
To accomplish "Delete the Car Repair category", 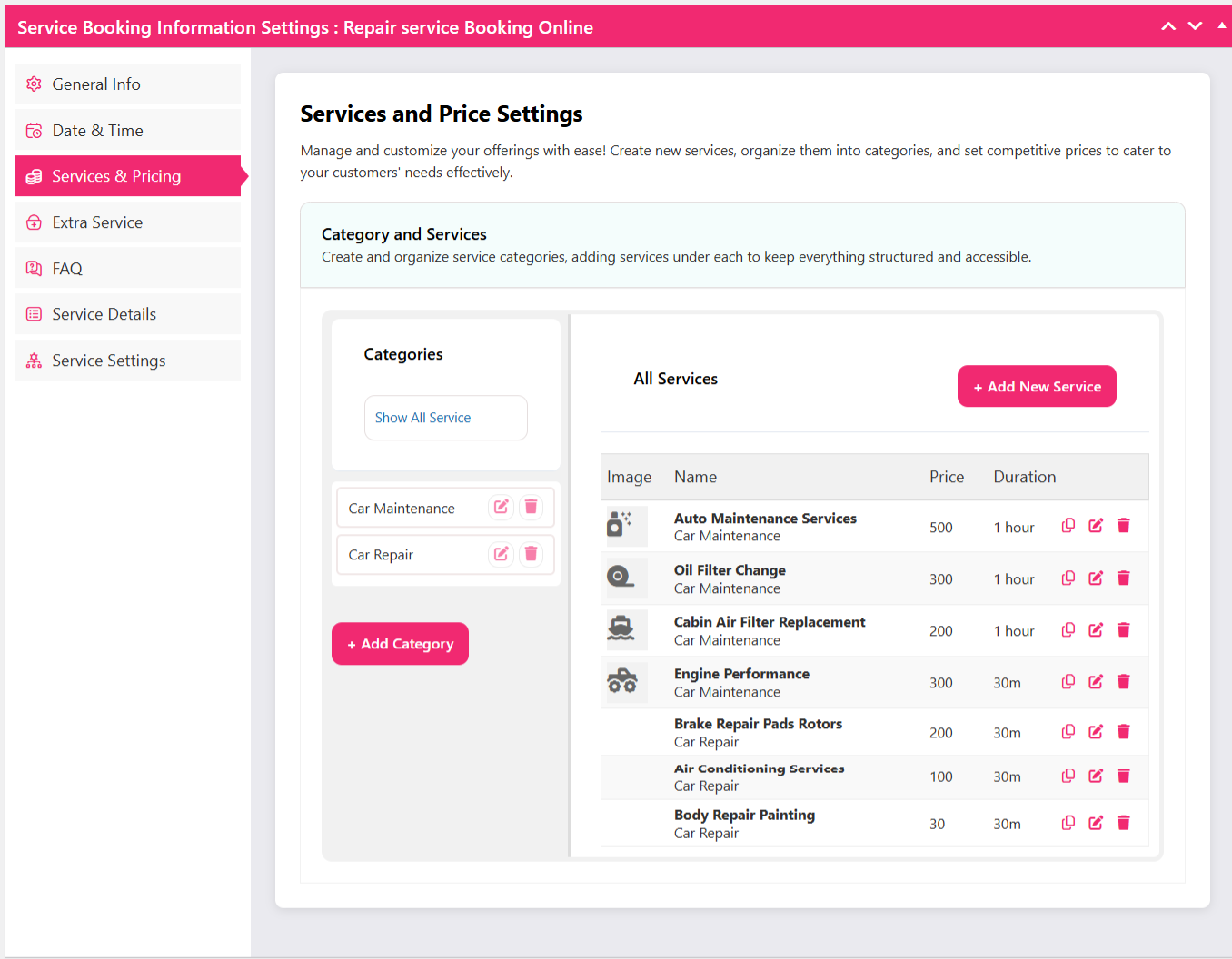I will coord(532,553).
